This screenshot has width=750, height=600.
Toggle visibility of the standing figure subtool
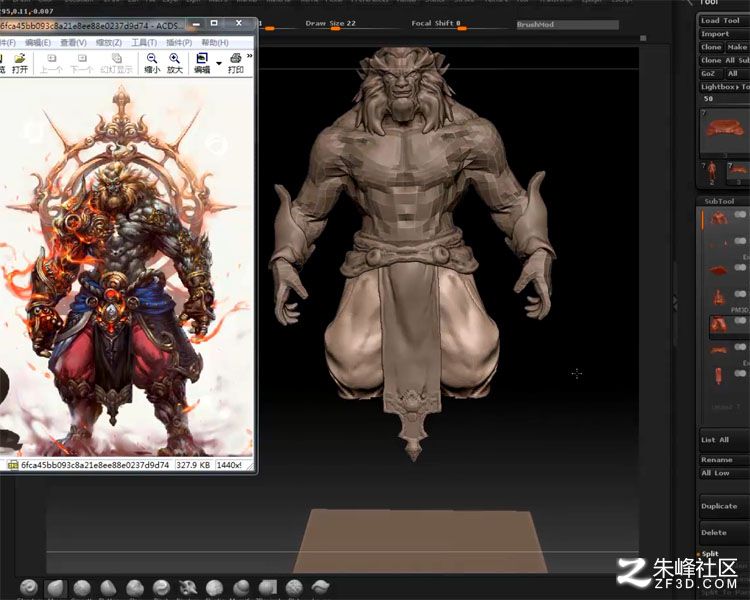tap(740, 294)
